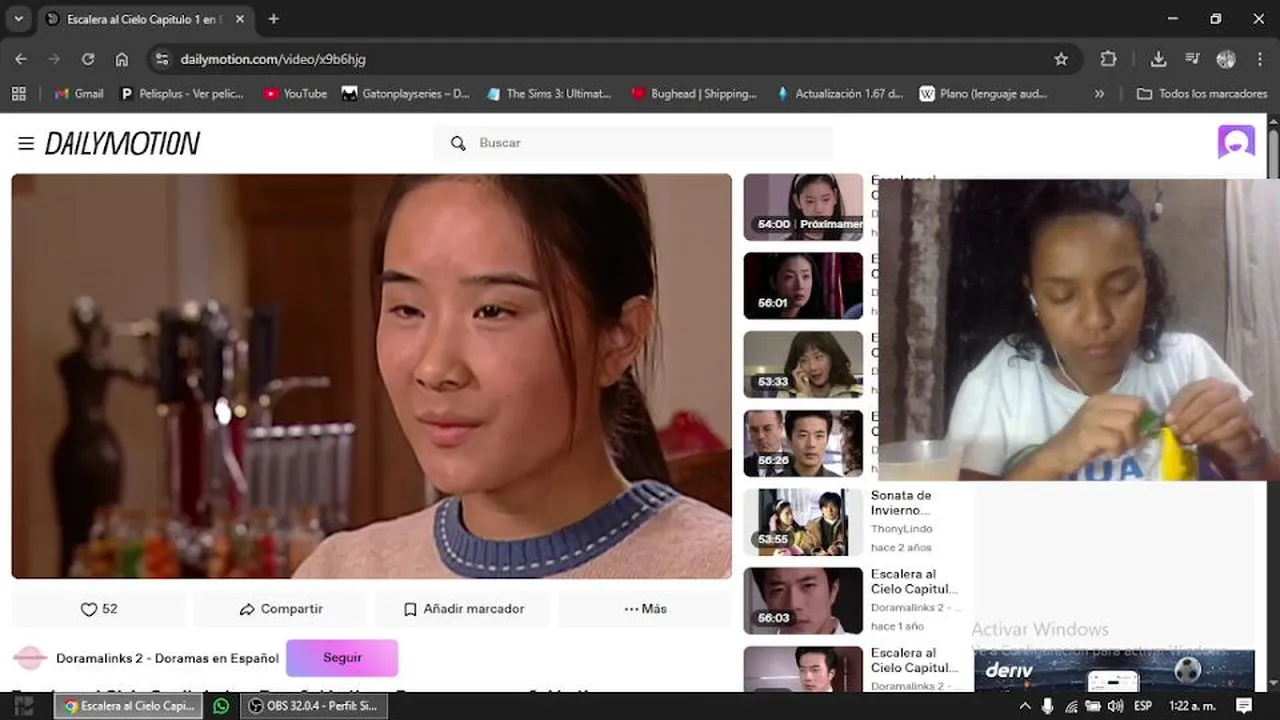Screen dimensions: 1280x720
Task: Open Escalera al Cielo title beside 56:03
Action: 914,582
